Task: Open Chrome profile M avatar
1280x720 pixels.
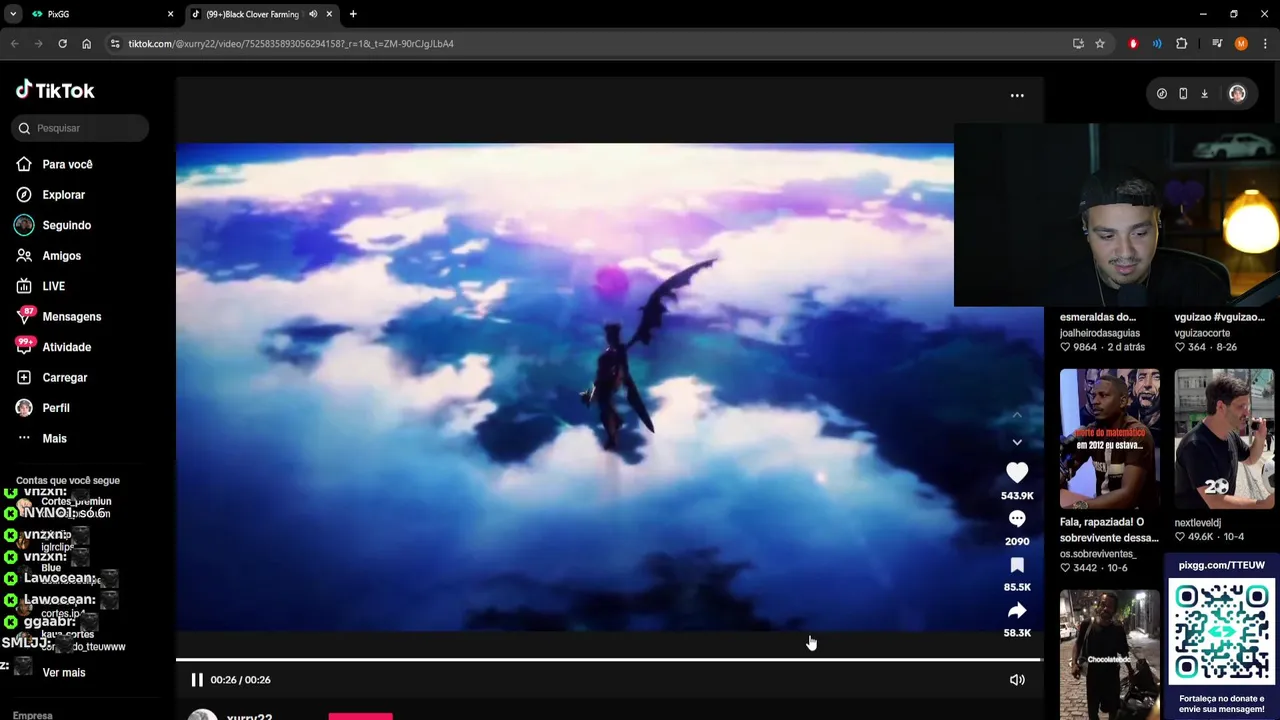Action: (1241, 44)
